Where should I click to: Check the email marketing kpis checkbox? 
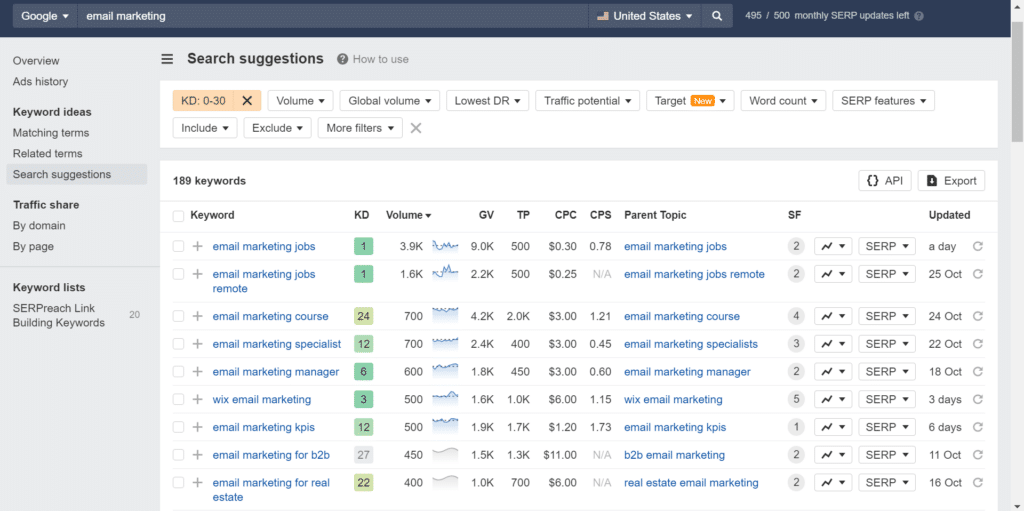(178, 427)
